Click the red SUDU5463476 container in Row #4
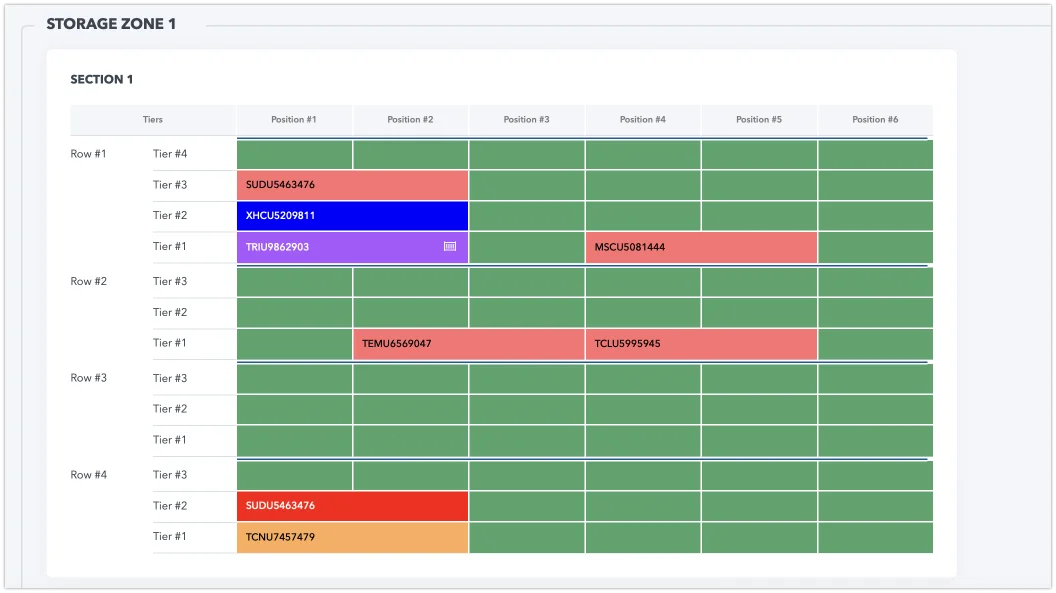 click(x=352, y=506)
